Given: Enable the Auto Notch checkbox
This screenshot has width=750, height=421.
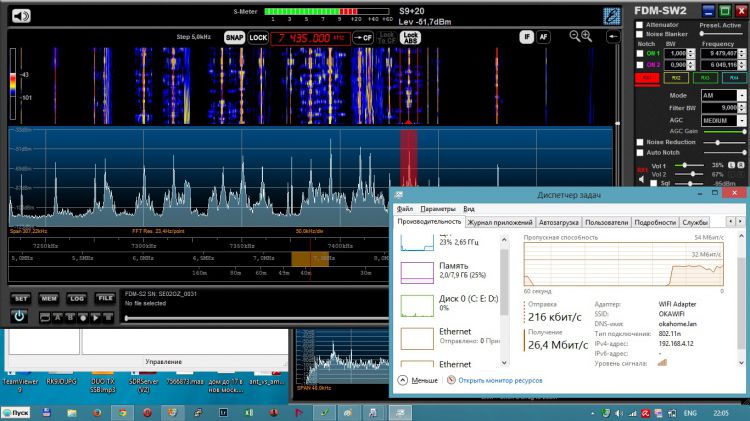Looking at the screenshot, I should click(x=640, y=152).
